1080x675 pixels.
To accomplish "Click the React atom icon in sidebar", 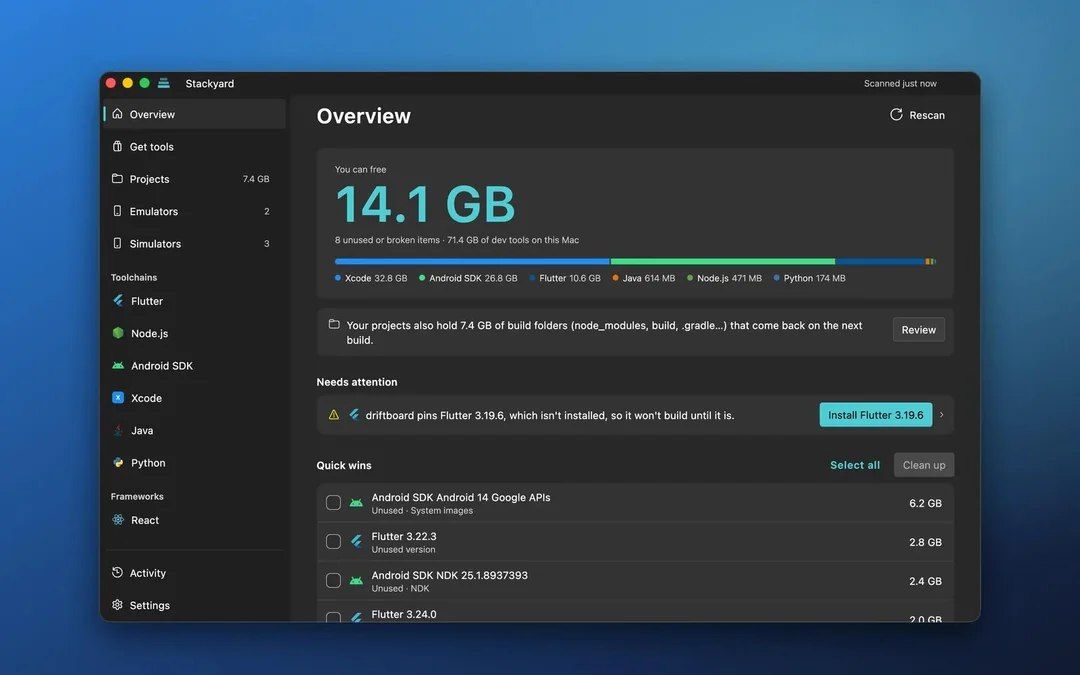I will 118,519.
